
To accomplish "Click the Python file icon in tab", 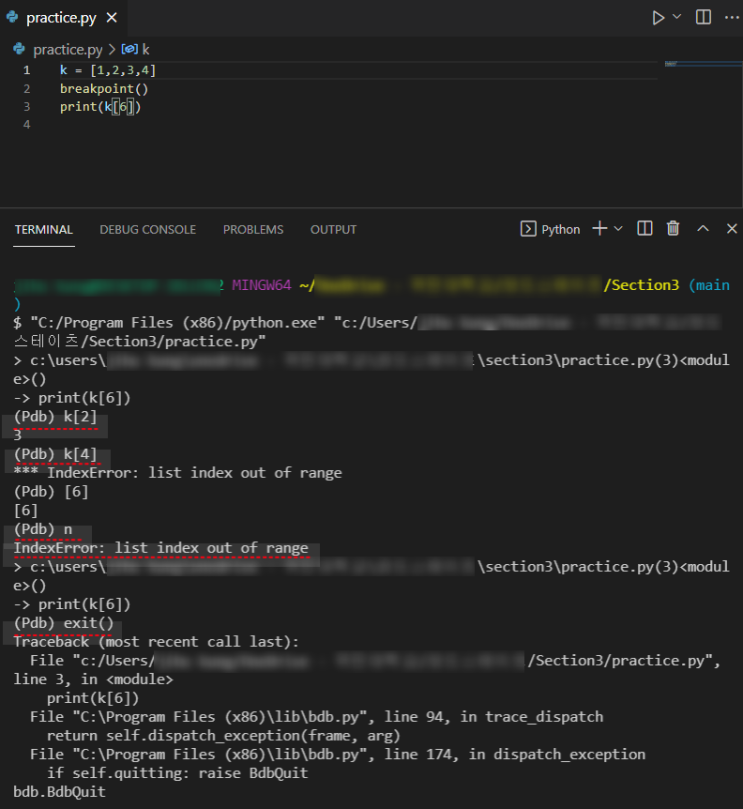I will [x=12, y=17].
